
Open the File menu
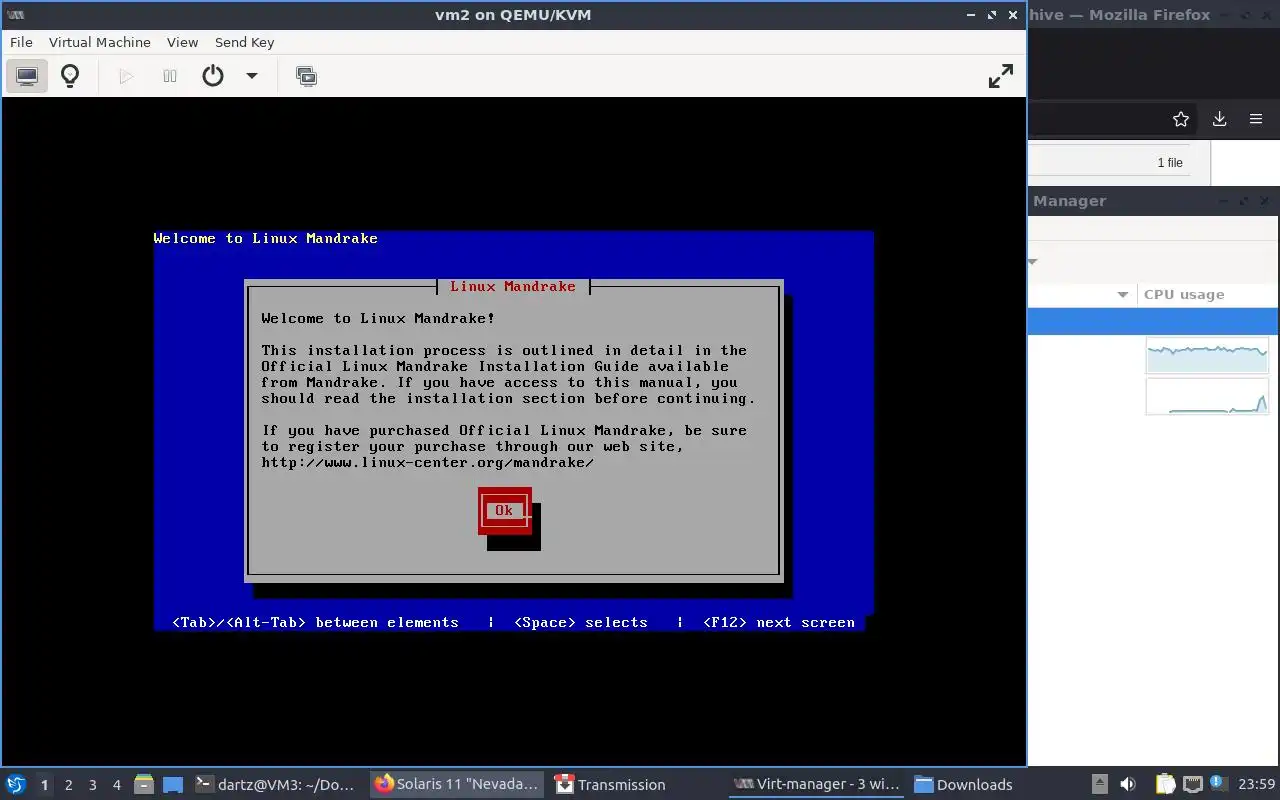coord(21,42)
